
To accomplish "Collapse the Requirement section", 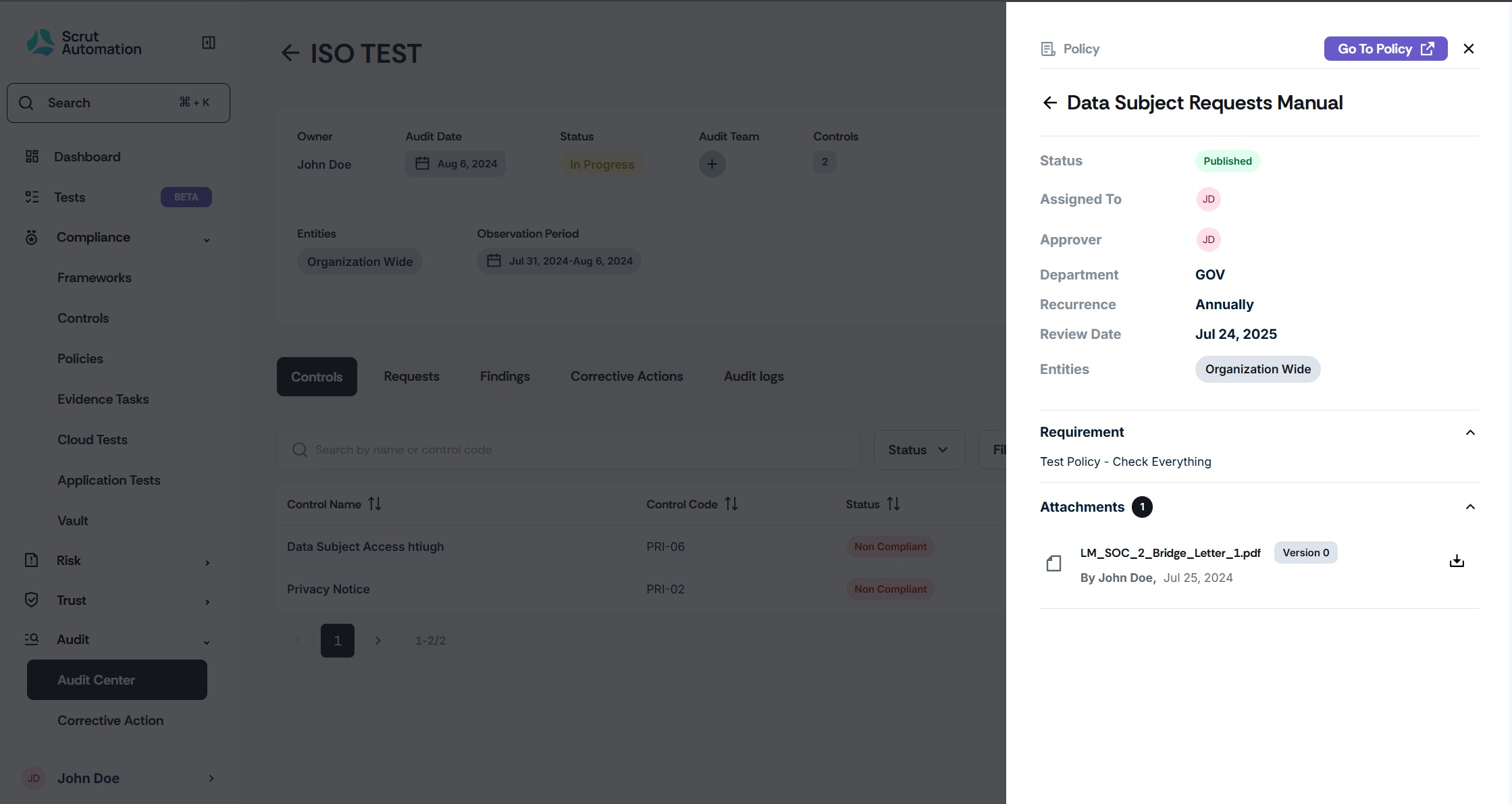I will tap(1470, 433).
